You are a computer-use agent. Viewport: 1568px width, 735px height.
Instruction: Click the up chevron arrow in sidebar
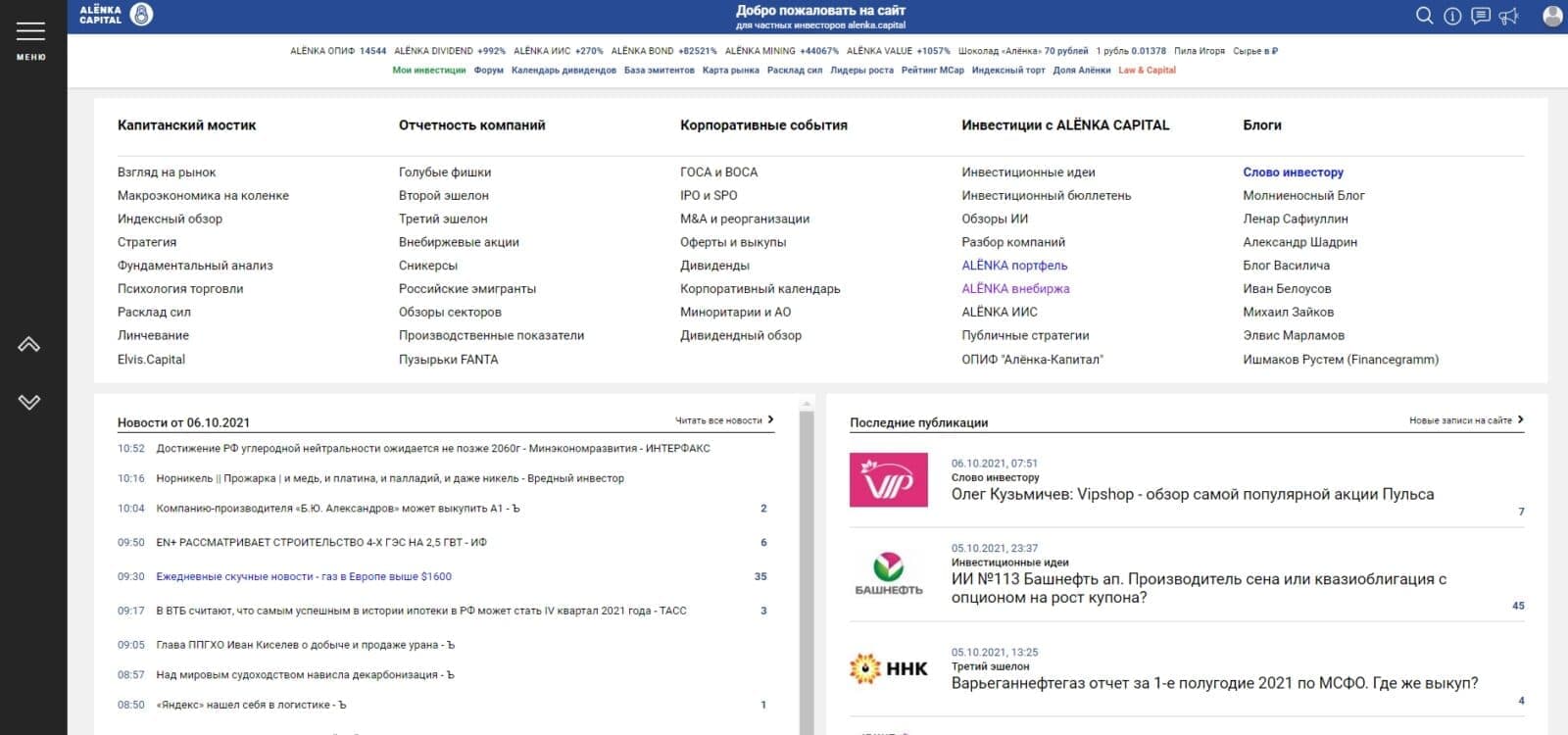coord(29,344)
